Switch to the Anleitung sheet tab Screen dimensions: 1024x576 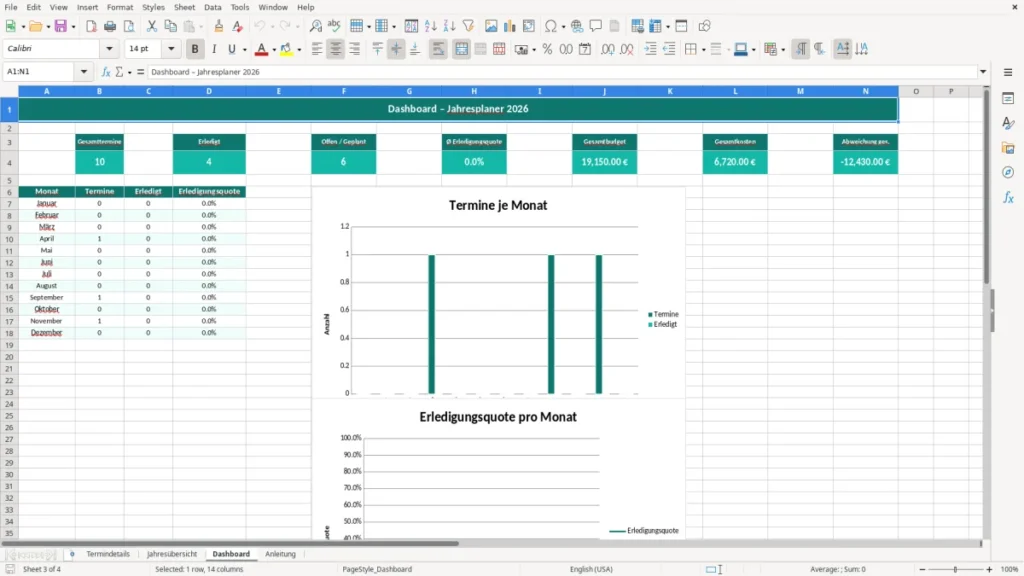coord(280,554)
